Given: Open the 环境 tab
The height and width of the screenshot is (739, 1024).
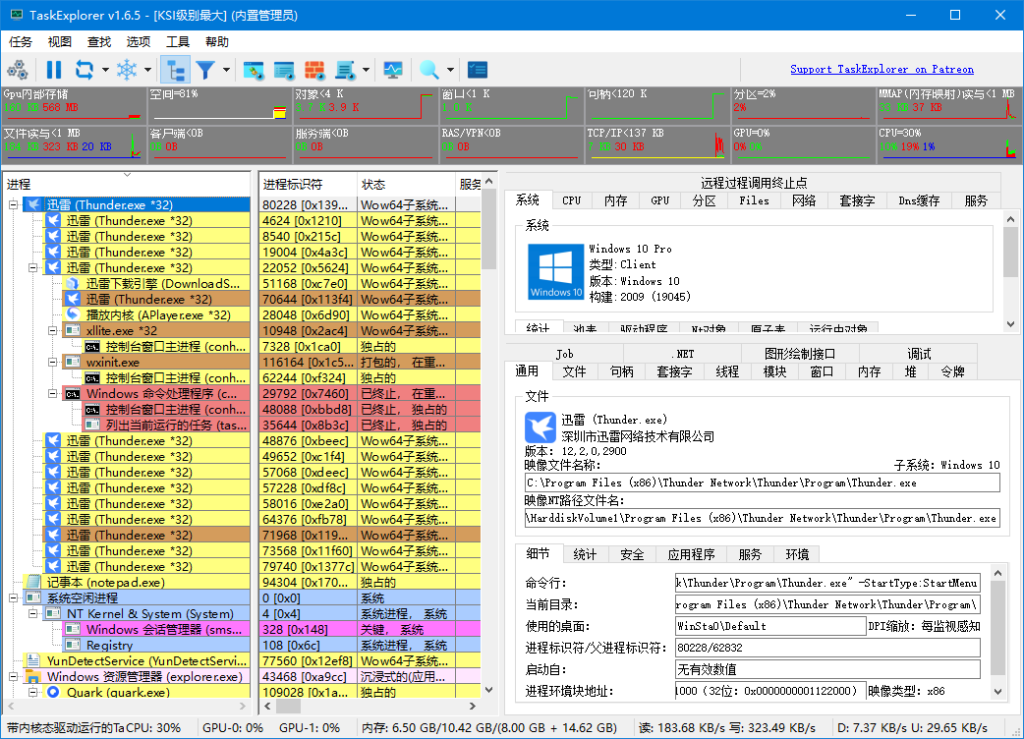Looking at the screenshot, I should coord(797,554).
